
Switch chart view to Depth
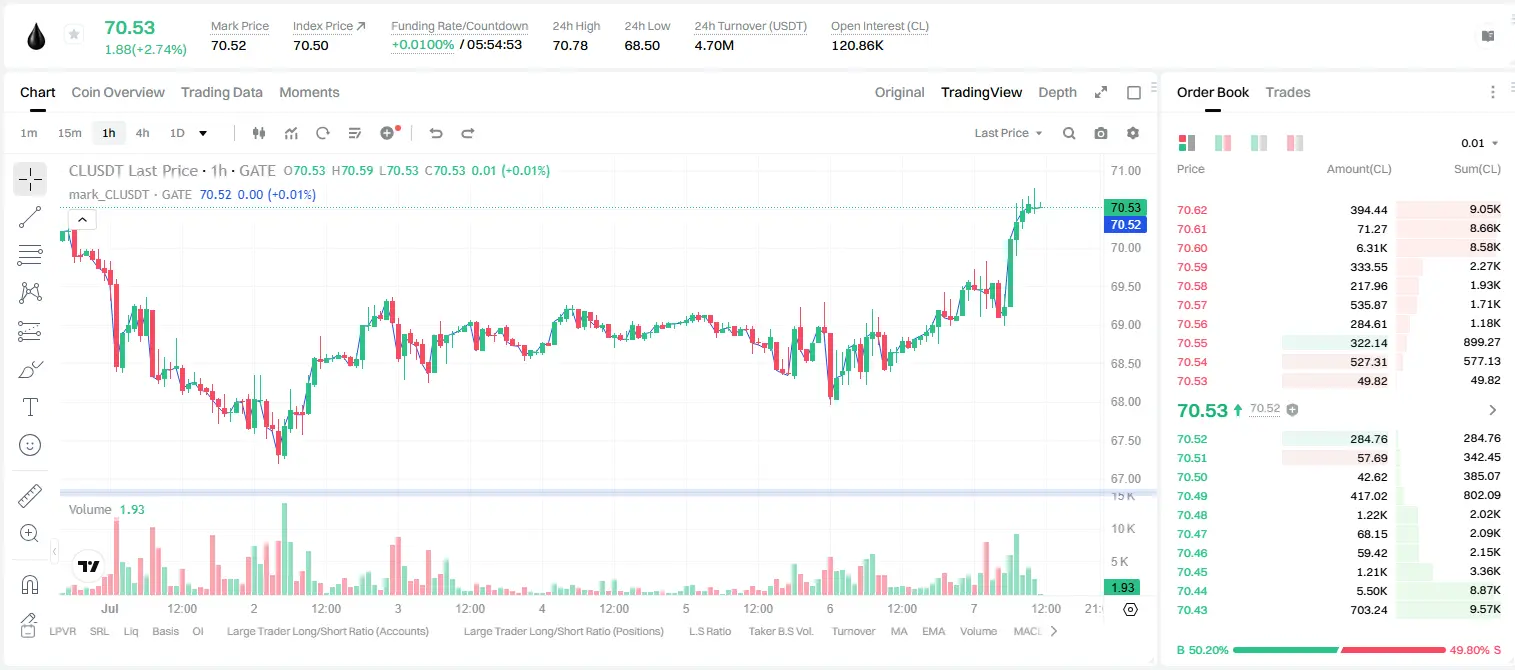click(x=1057, y=92)
